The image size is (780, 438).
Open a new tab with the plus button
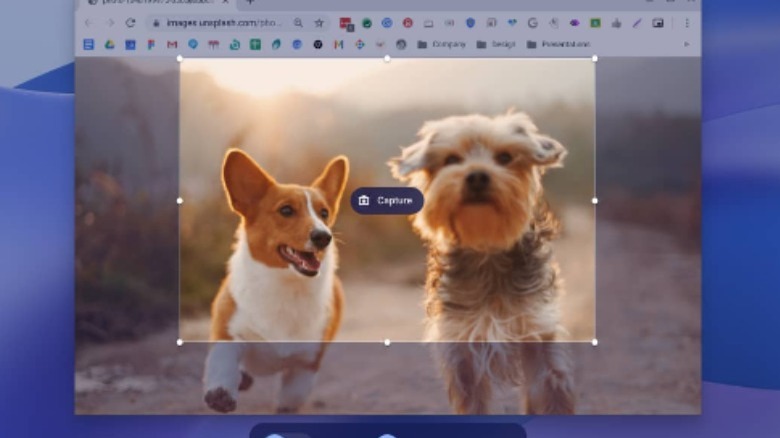250,2
